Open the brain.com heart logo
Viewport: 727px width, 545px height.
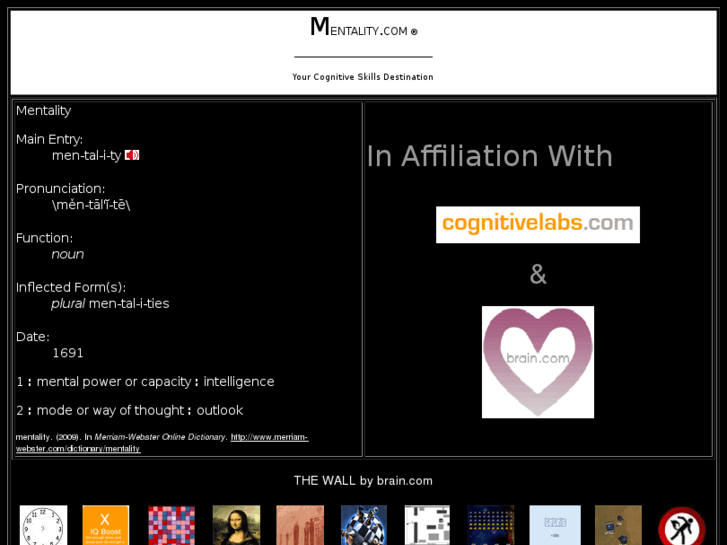[x=538, y=362]
